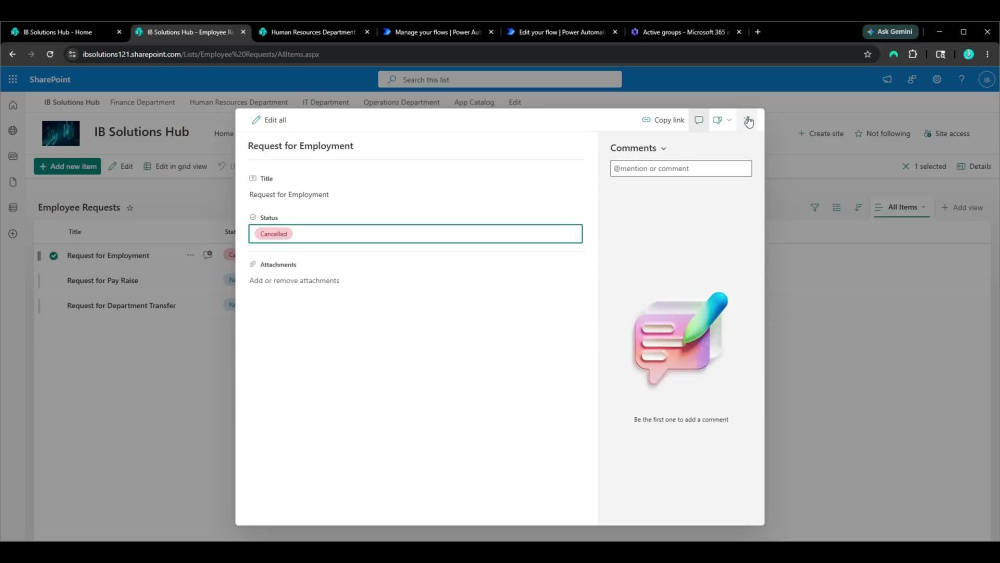The width and height of the screenshot is (1000, 563).
Task: Open browser extensions puzzle icon
Action: point(913,54)
